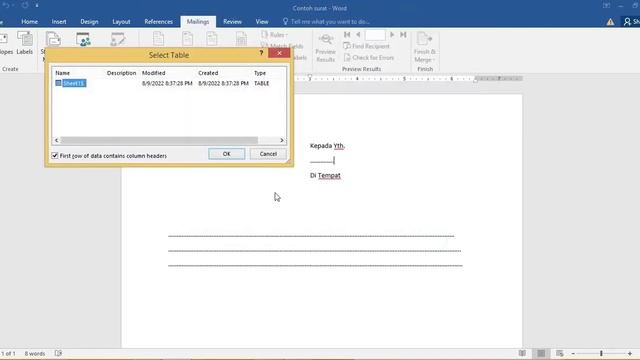Open the Review tab
This screenshot has width=640, height=360.
coord(232,22)
